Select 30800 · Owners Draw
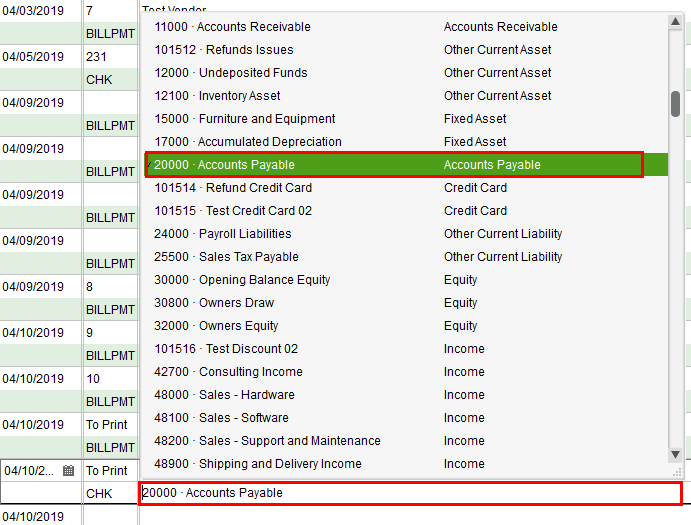691x525 pixels. coord(406,303)
